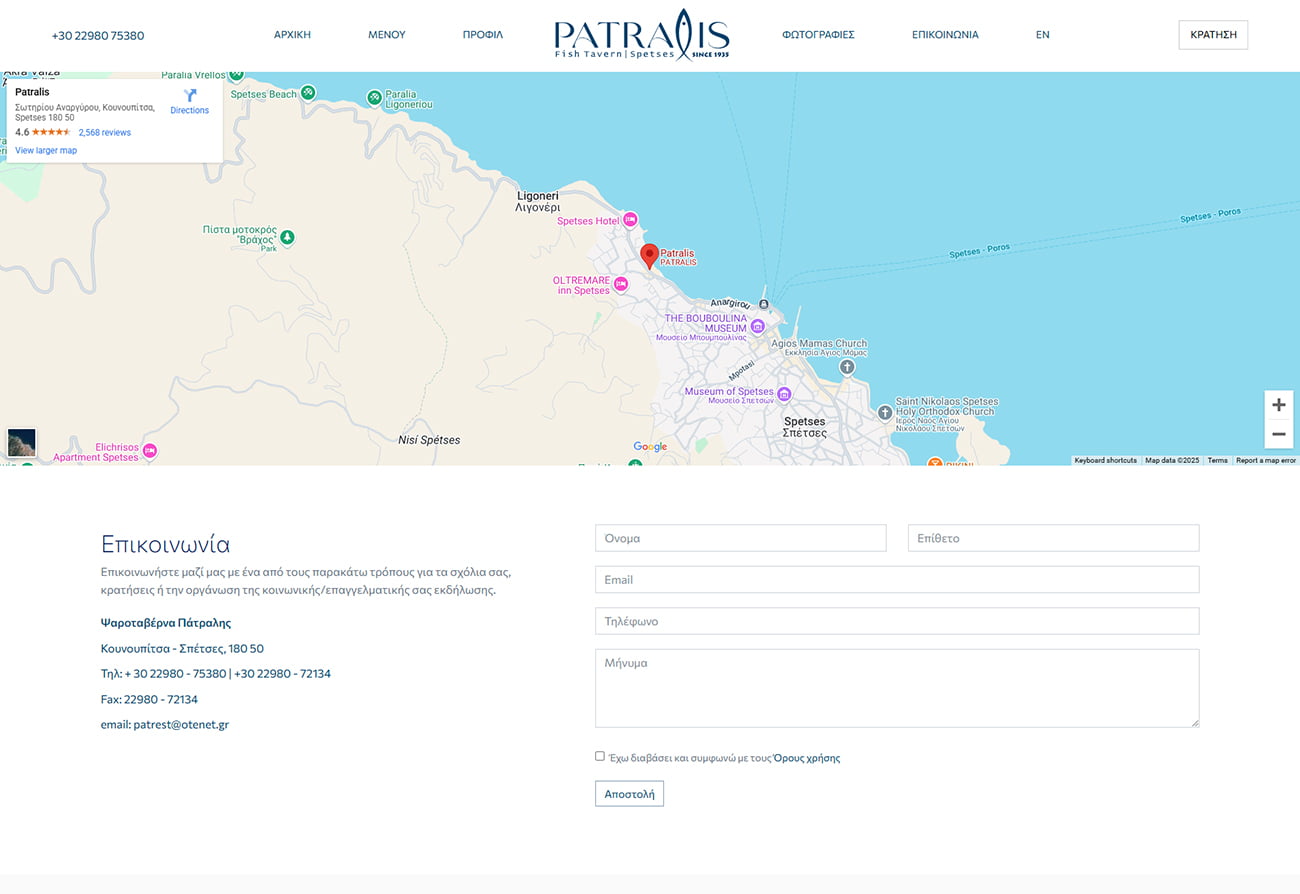Switch language to EN
The height and width of the screenshot is (894, 1300).
[1043, 35]
